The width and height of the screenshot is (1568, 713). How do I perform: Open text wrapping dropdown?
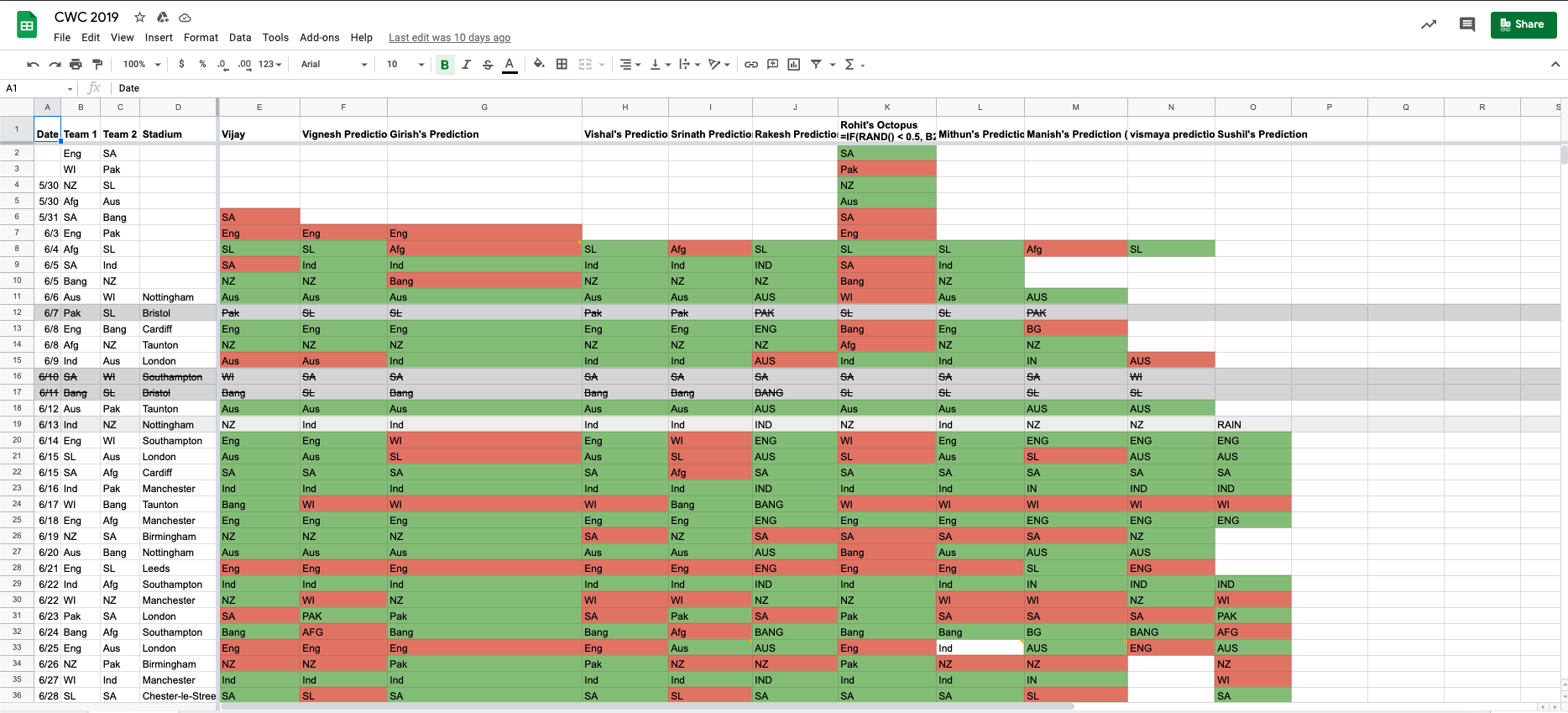690,65
